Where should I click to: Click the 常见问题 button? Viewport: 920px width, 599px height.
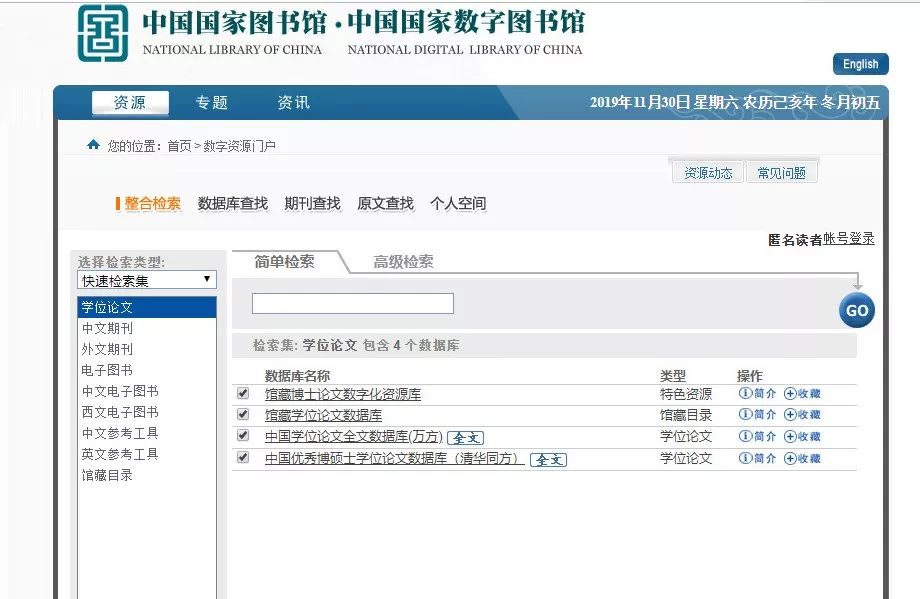click(782, 173)
